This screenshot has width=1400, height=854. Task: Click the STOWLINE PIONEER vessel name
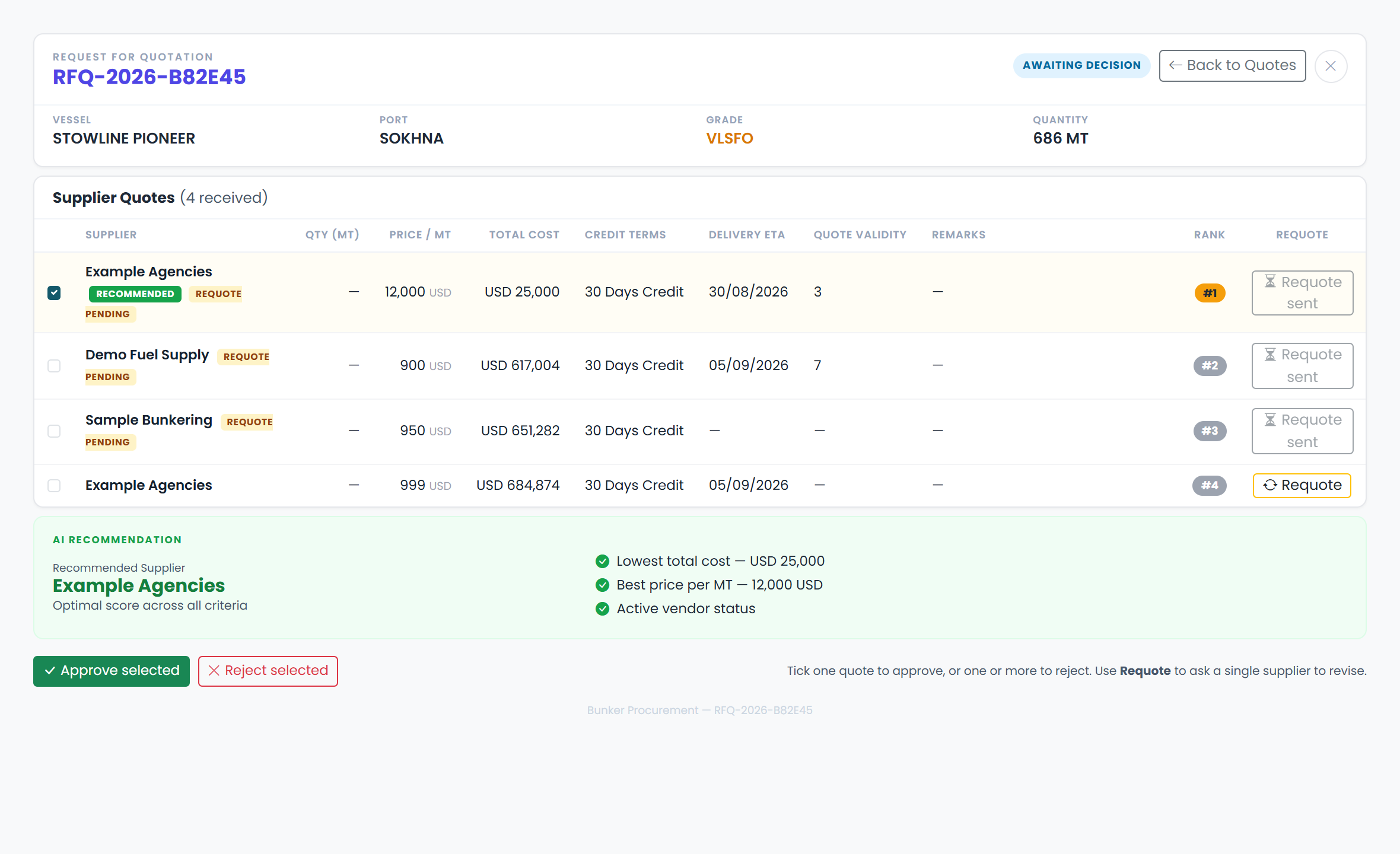(124, 138)
